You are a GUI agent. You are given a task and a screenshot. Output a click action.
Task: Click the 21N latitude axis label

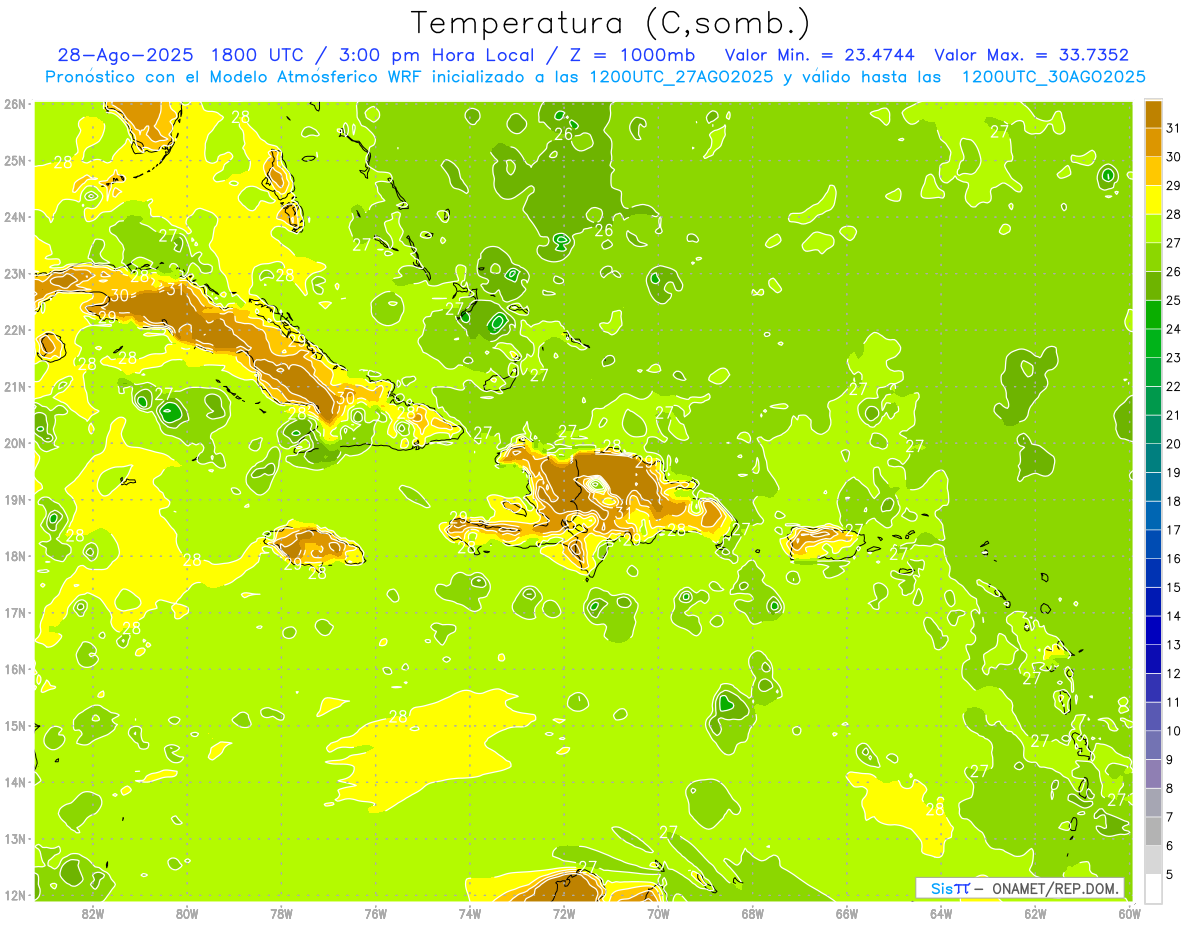(15, 387)
